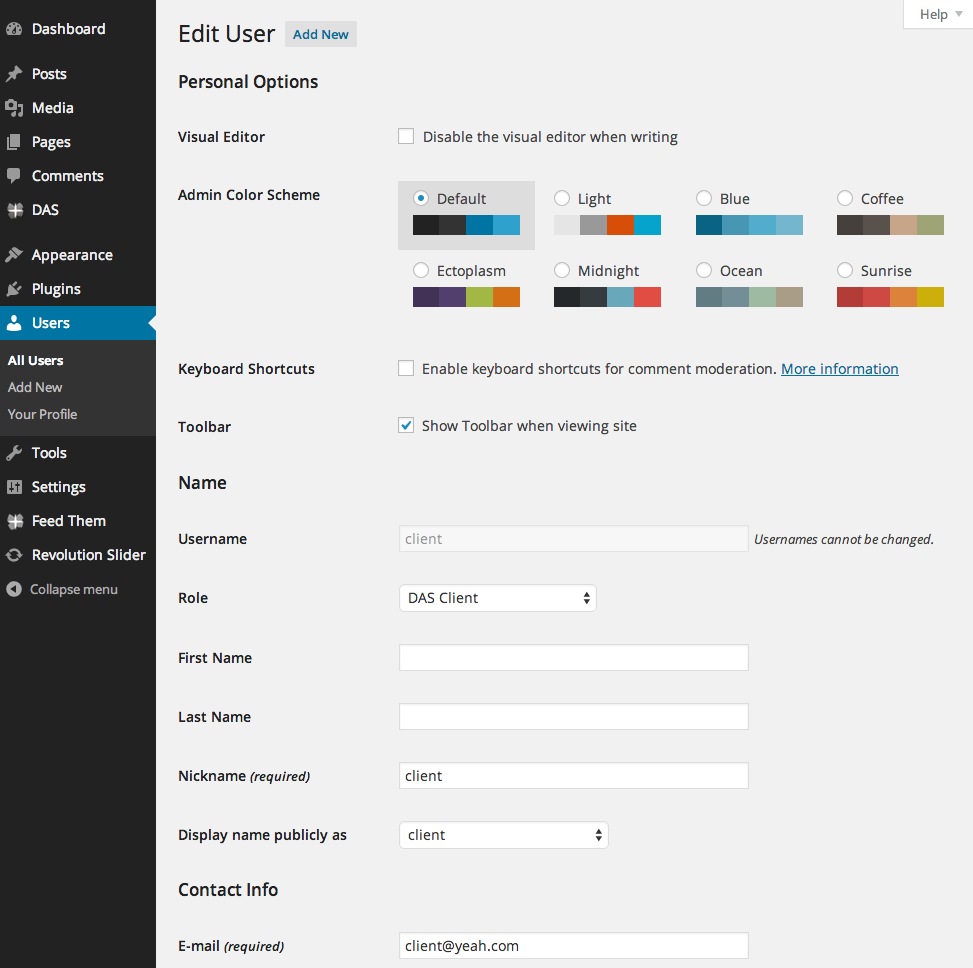
Task: Enable keyboard shortcuts for comment moderation
Action: point(406,369)
